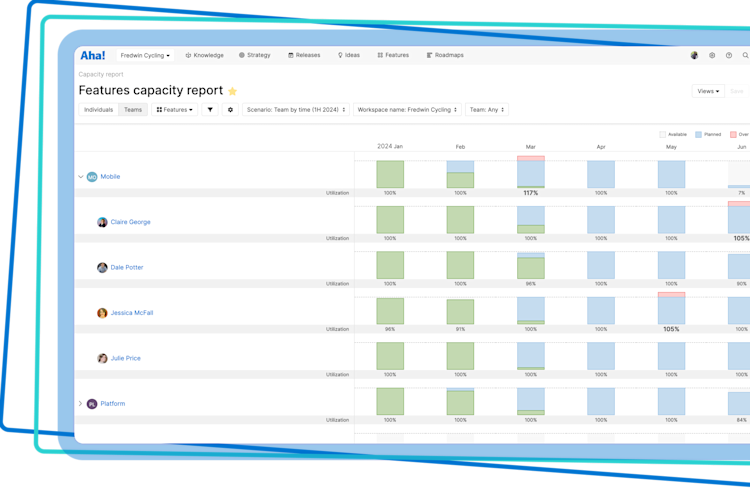Screen dimensions: 750x489
Task: Click Claire George's February capacity bar
Action: point(461,220)
